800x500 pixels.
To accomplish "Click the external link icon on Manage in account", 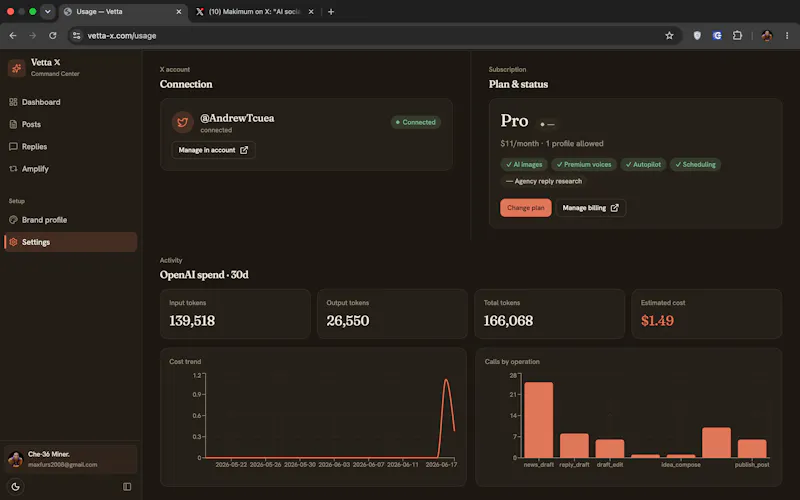I will [x=244, y=150].
